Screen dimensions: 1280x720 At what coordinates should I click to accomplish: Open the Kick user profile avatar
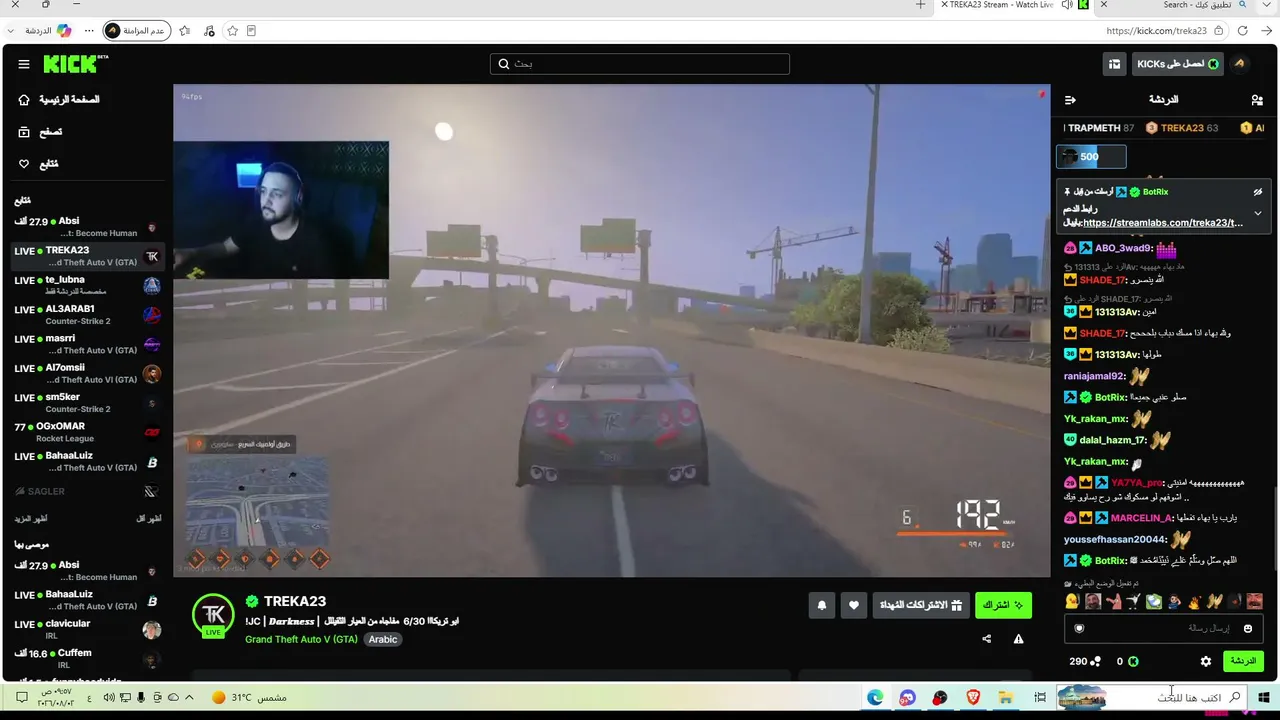pyautogui.click(x=1240, y=64)
